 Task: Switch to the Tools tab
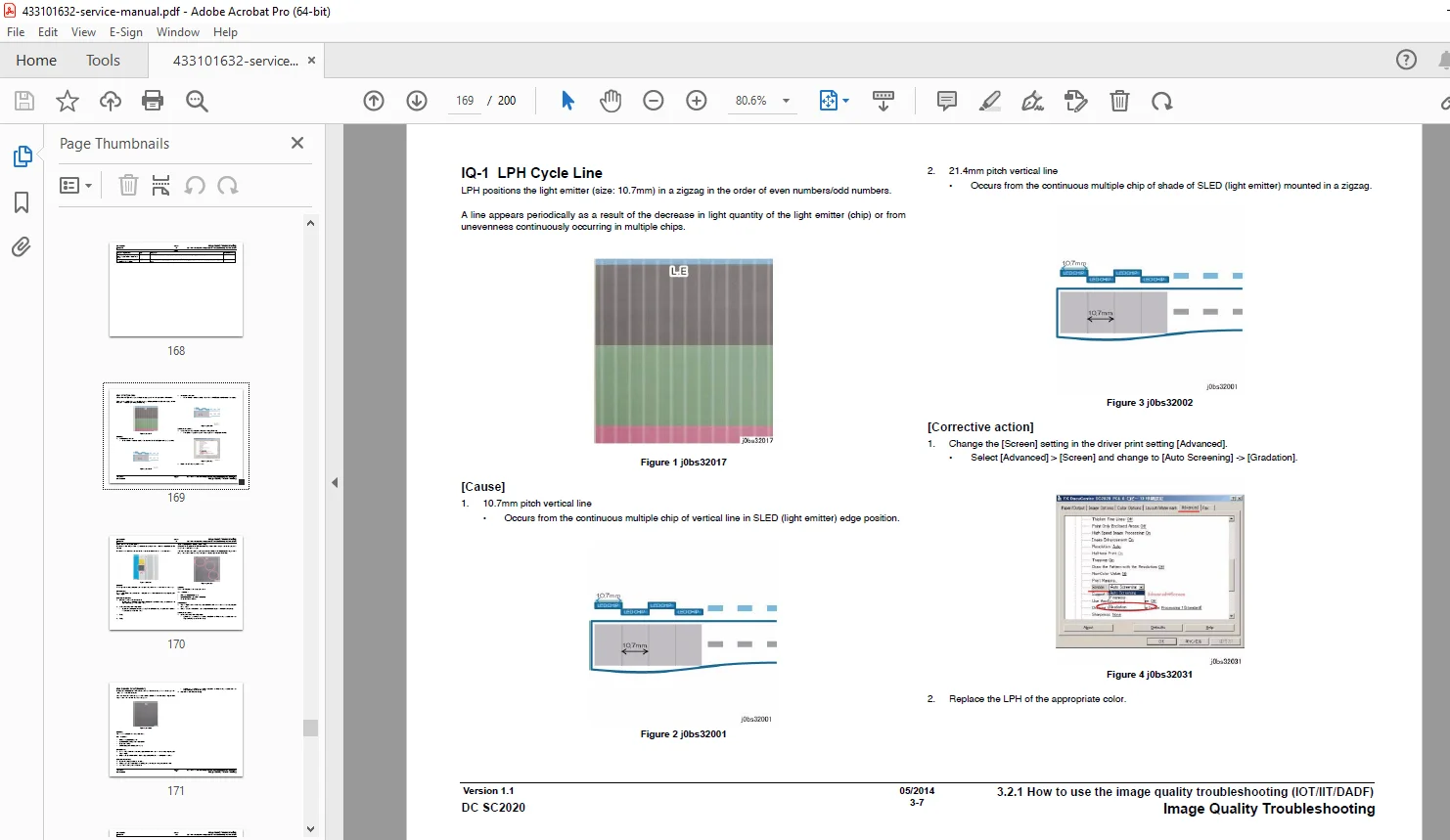click(x=103, y=60)
